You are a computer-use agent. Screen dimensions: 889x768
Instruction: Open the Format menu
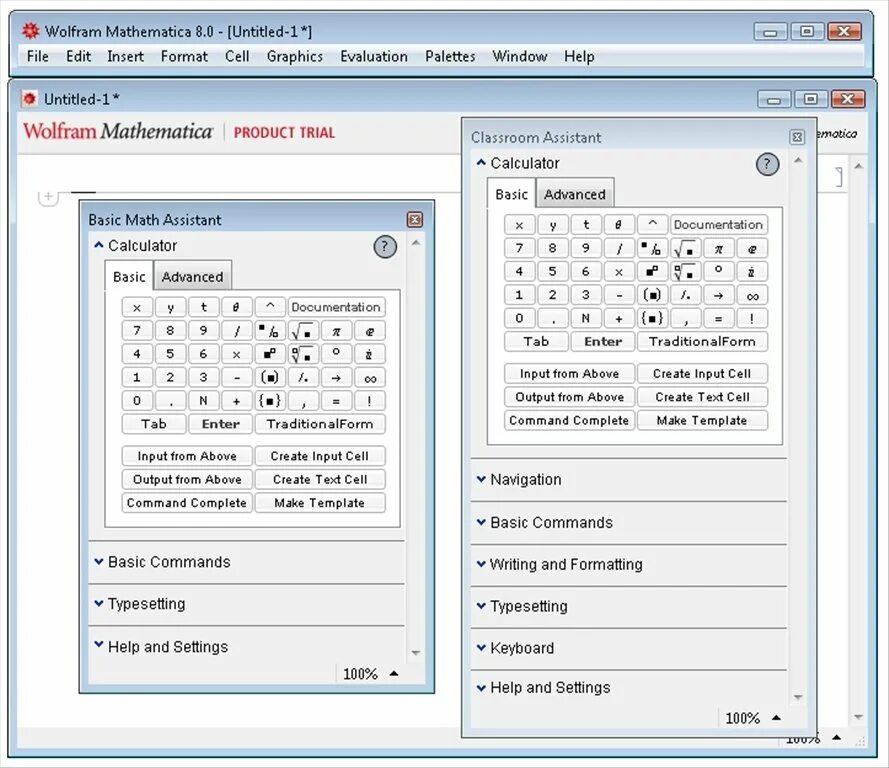coord(184,57)
